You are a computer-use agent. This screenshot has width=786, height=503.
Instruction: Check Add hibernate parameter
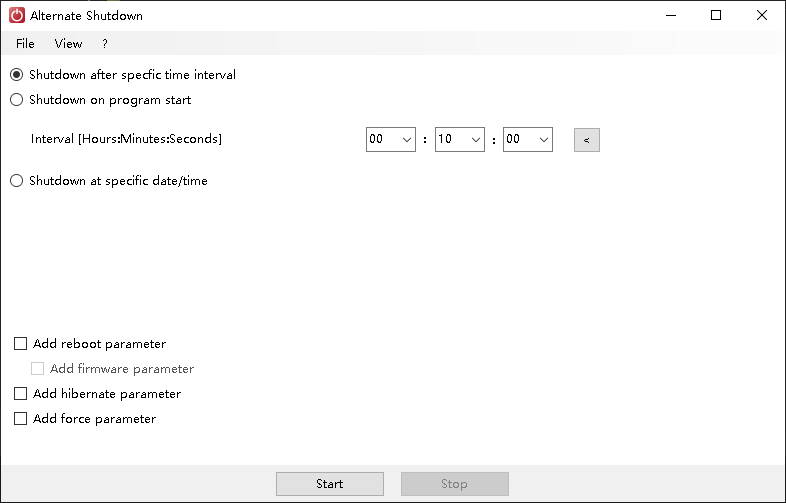coord(21,394)
